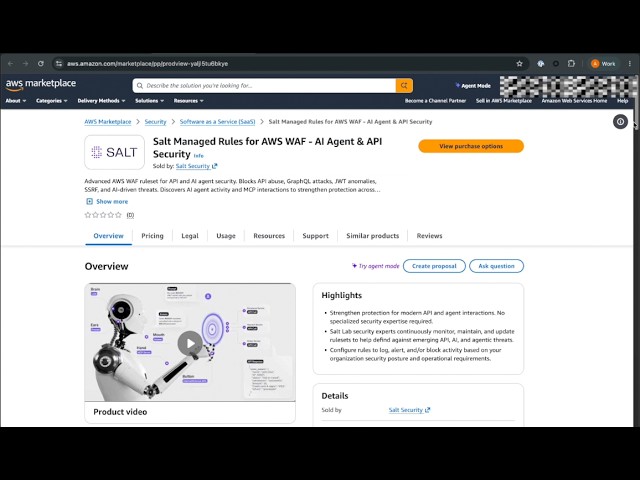
Task: Click Sell in AWS Marketplace link
Action: [x=504, y=101]
